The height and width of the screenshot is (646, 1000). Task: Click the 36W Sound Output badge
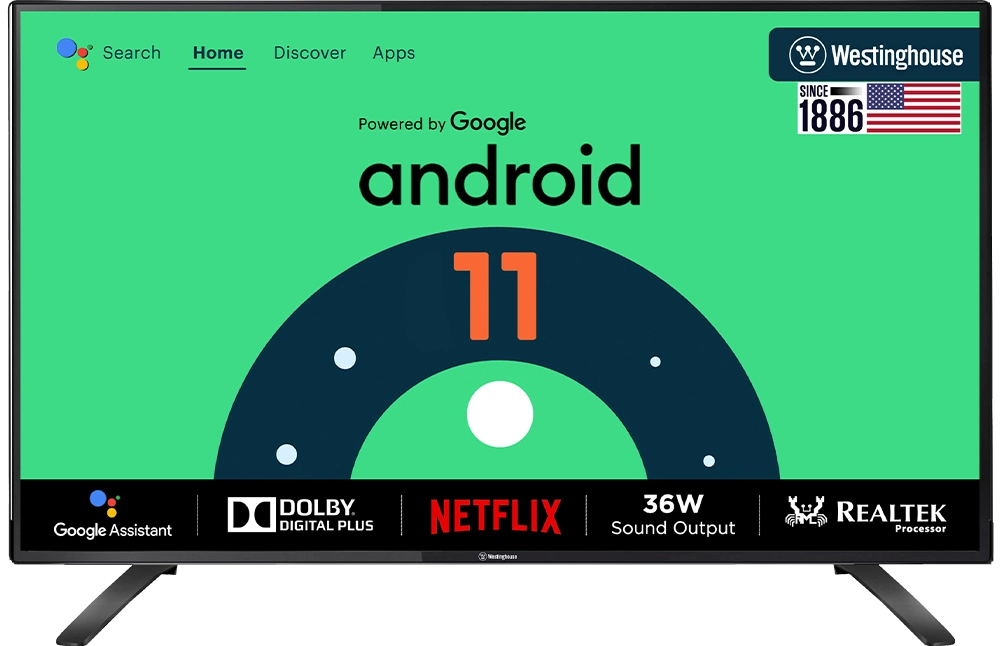click(673, 512)
